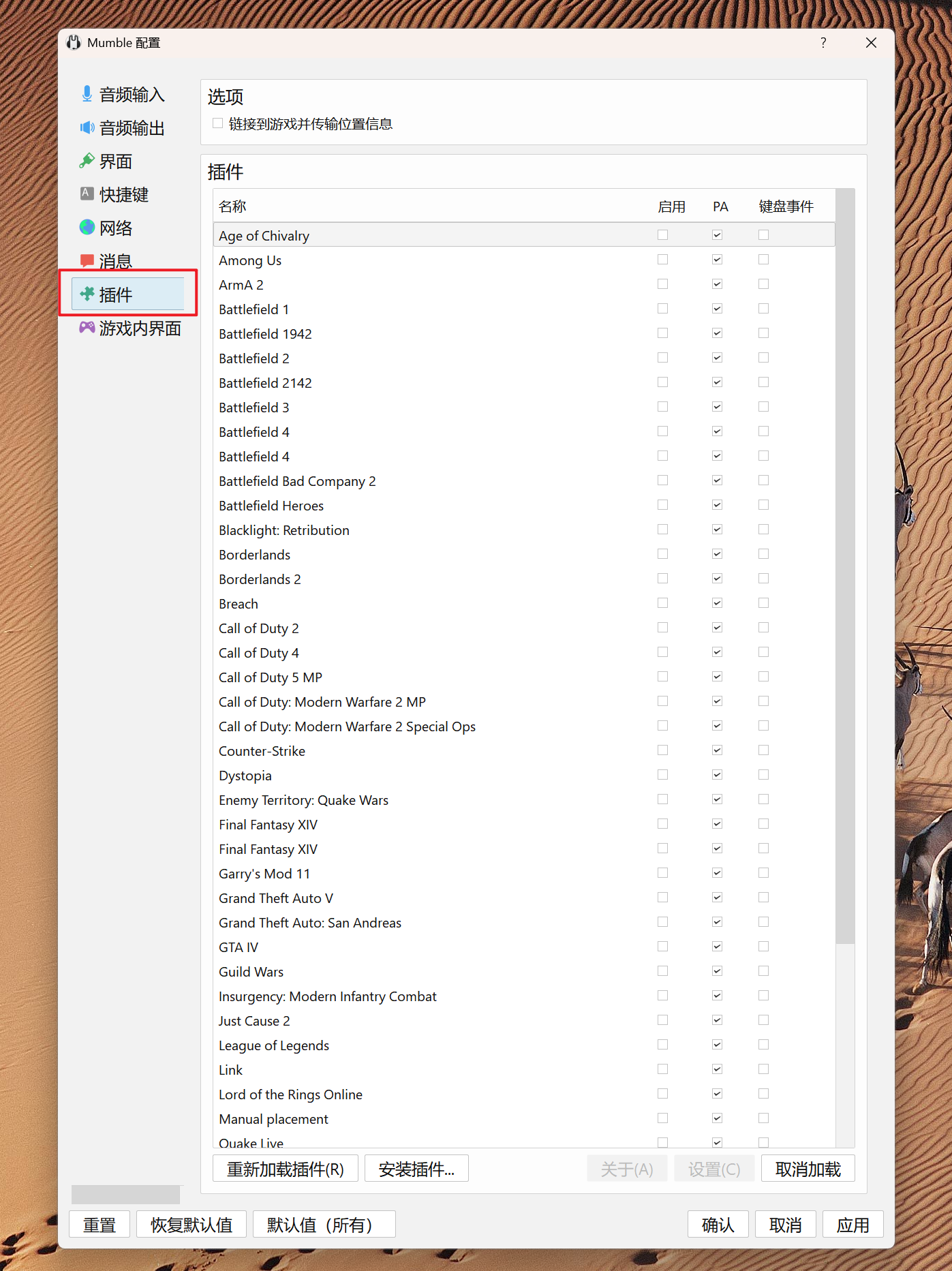The width and height of the screenshot is (952, 1271).
Task: Click the PA column header
Action: [720, 206]
